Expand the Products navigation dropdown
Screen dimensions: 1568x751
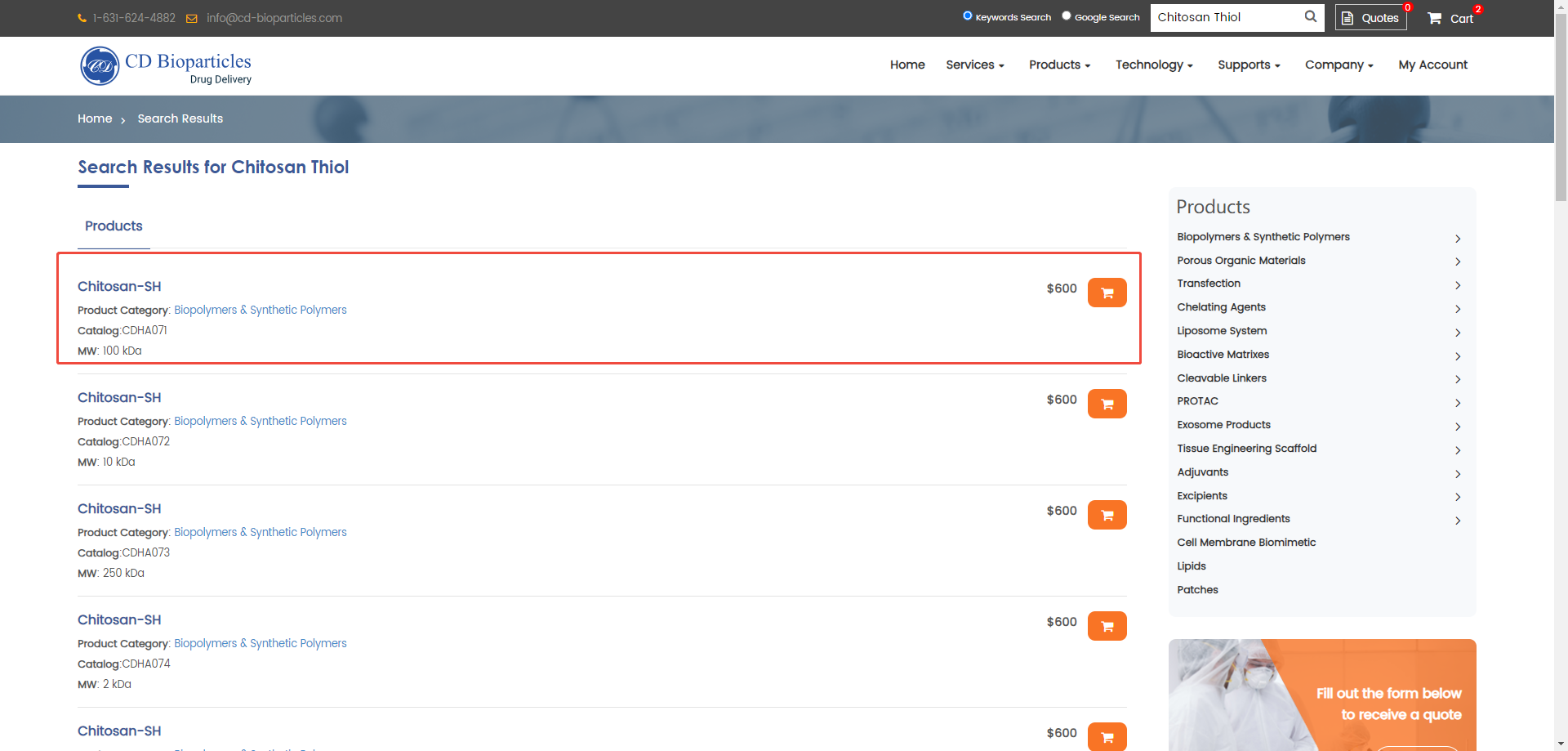click(x=1059, y=65)
